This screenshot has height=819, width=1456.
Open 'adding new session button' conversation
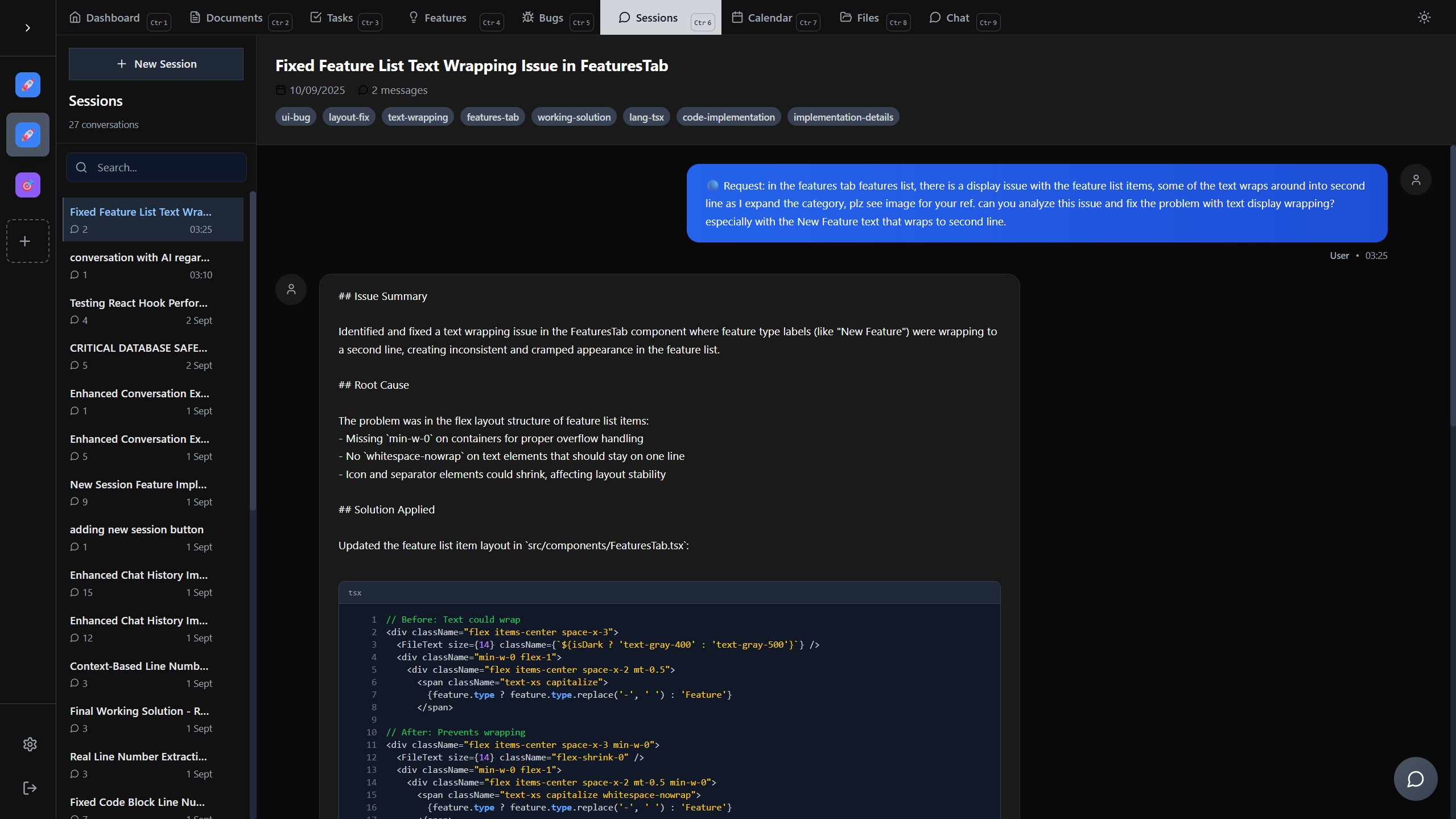tap(141, 537)
